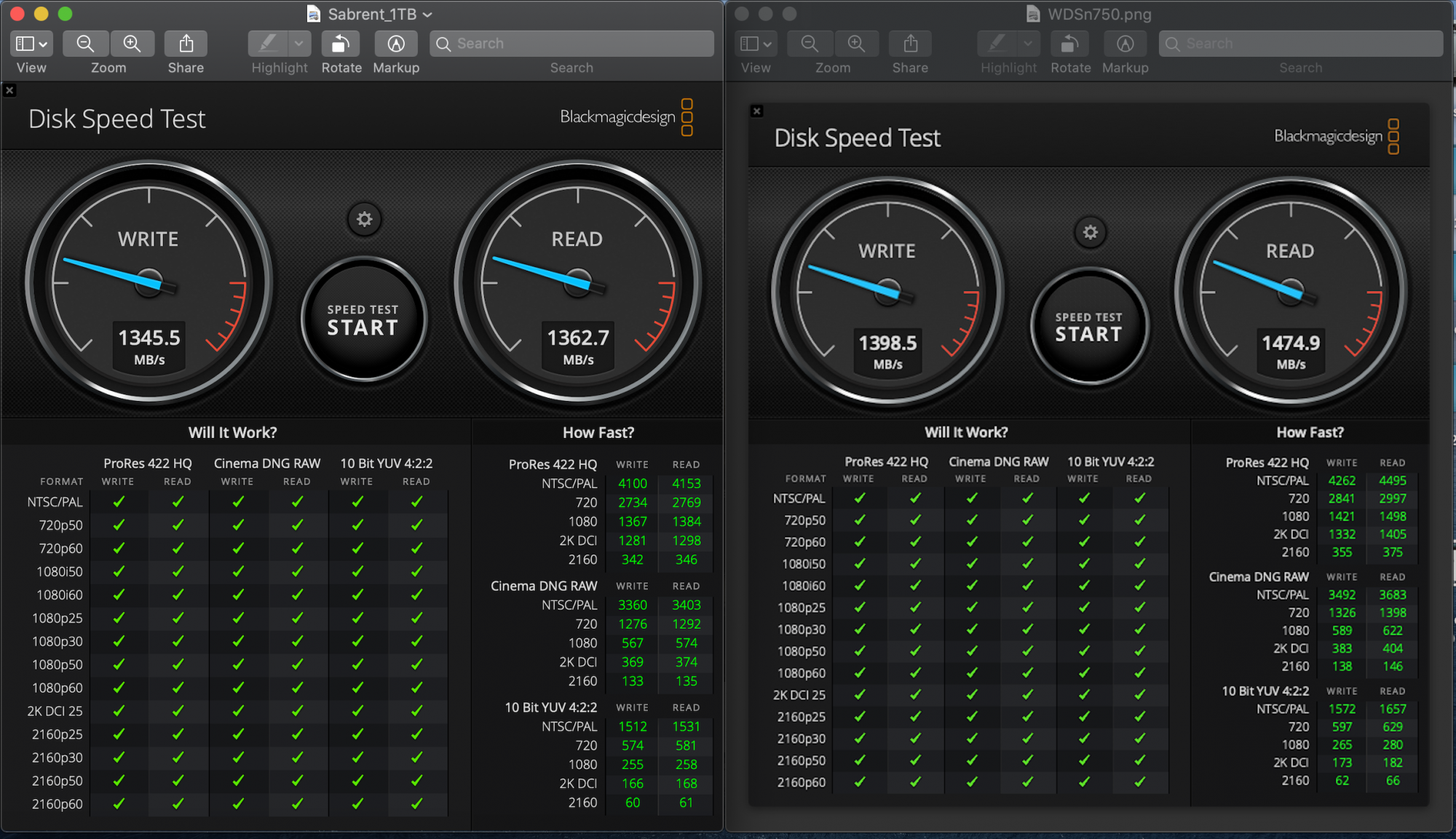The image size is (1456, 839).
Task: Click the WDSn750.png document proxy icon
Action: click(1033, 14)
